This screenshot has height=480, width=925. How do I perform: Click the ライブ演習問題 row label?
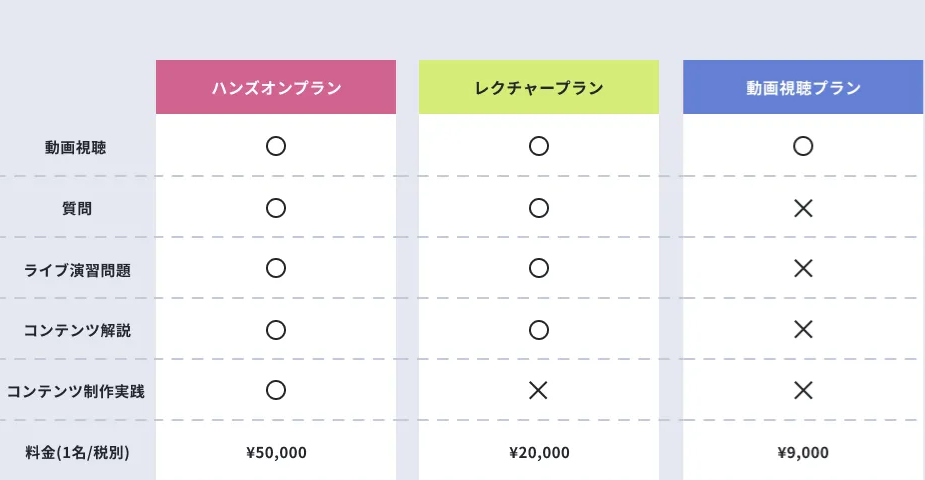(x=76, y=269)
